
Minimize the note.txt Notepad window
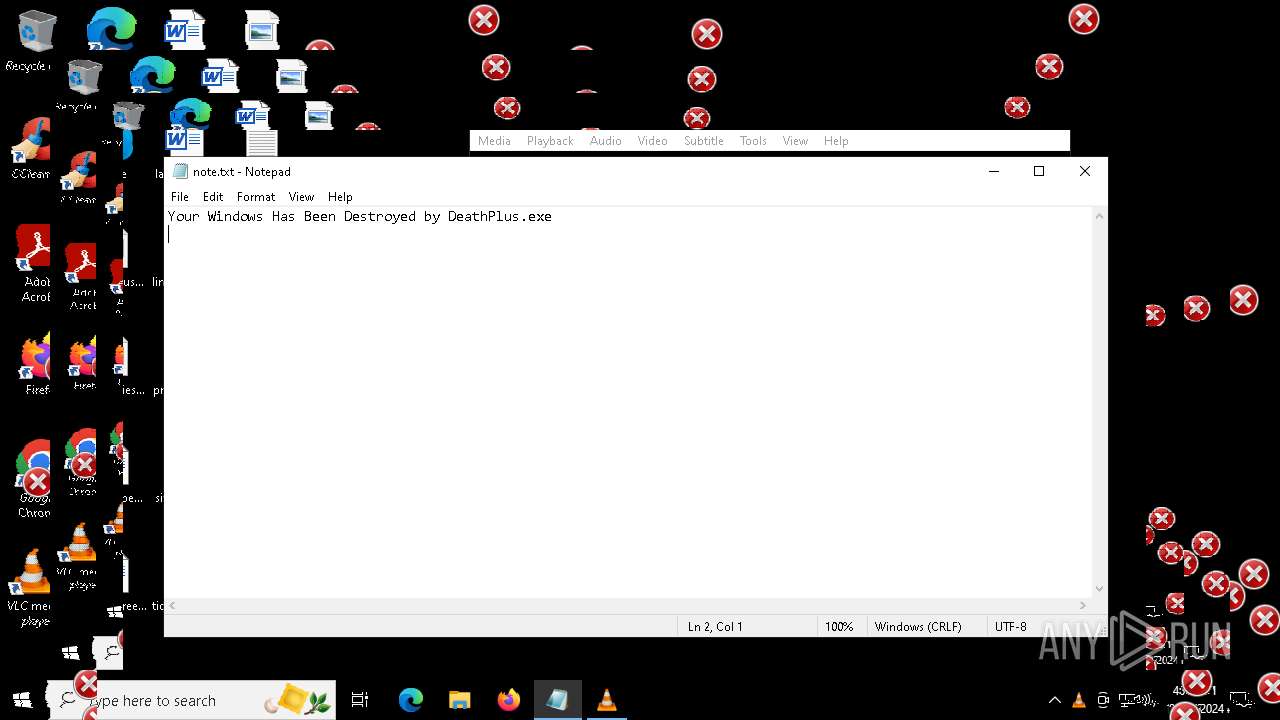tap(994, 171)
